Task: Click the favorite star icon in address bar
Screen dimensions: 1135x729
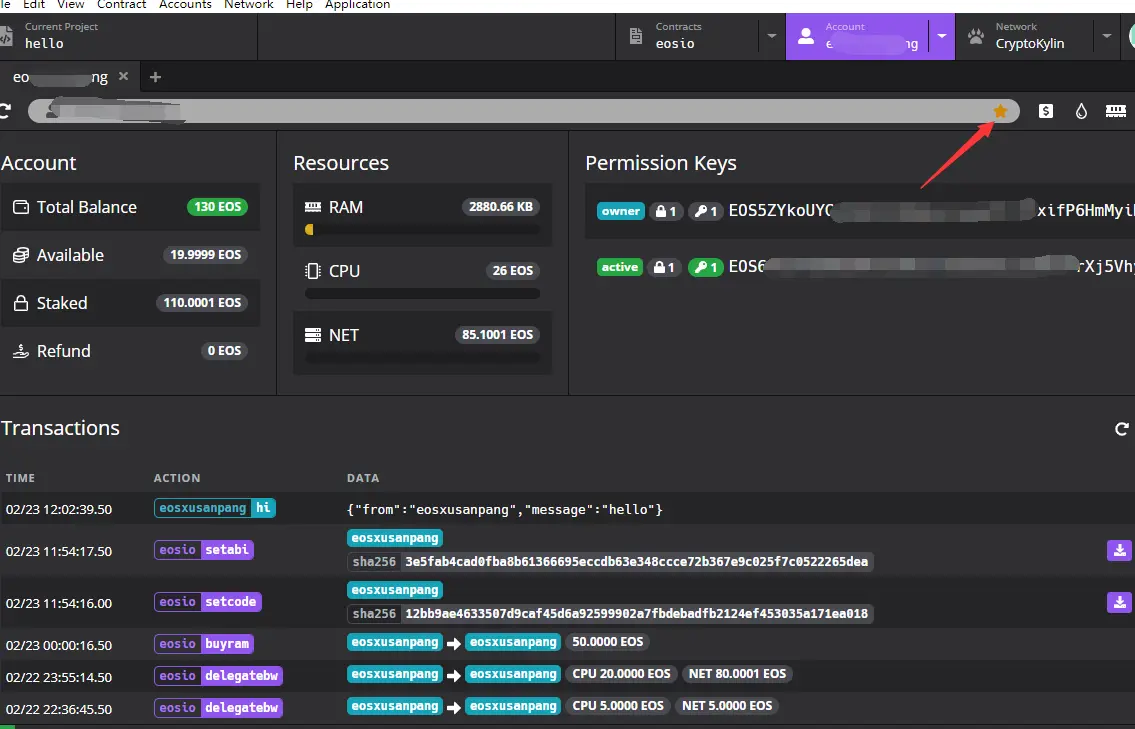Action: pyautogui.click(x=1000, y=111)
